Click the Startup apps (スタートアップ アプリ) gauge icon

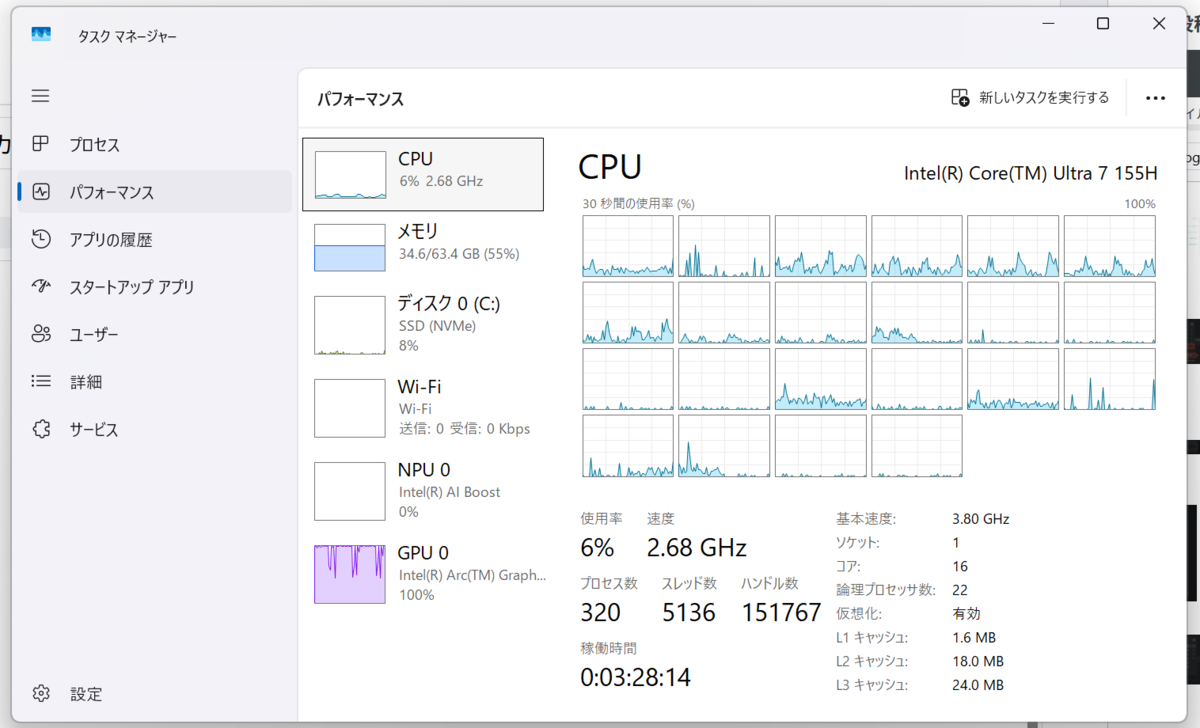point(41,287)
